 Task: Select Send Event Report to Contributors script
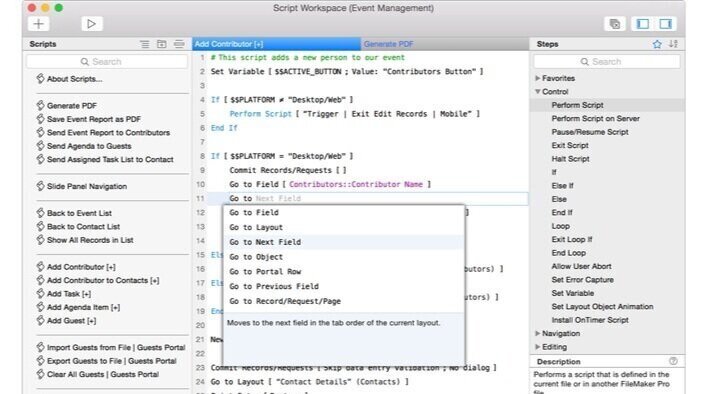pyautogui.click(x=103, y=133)
